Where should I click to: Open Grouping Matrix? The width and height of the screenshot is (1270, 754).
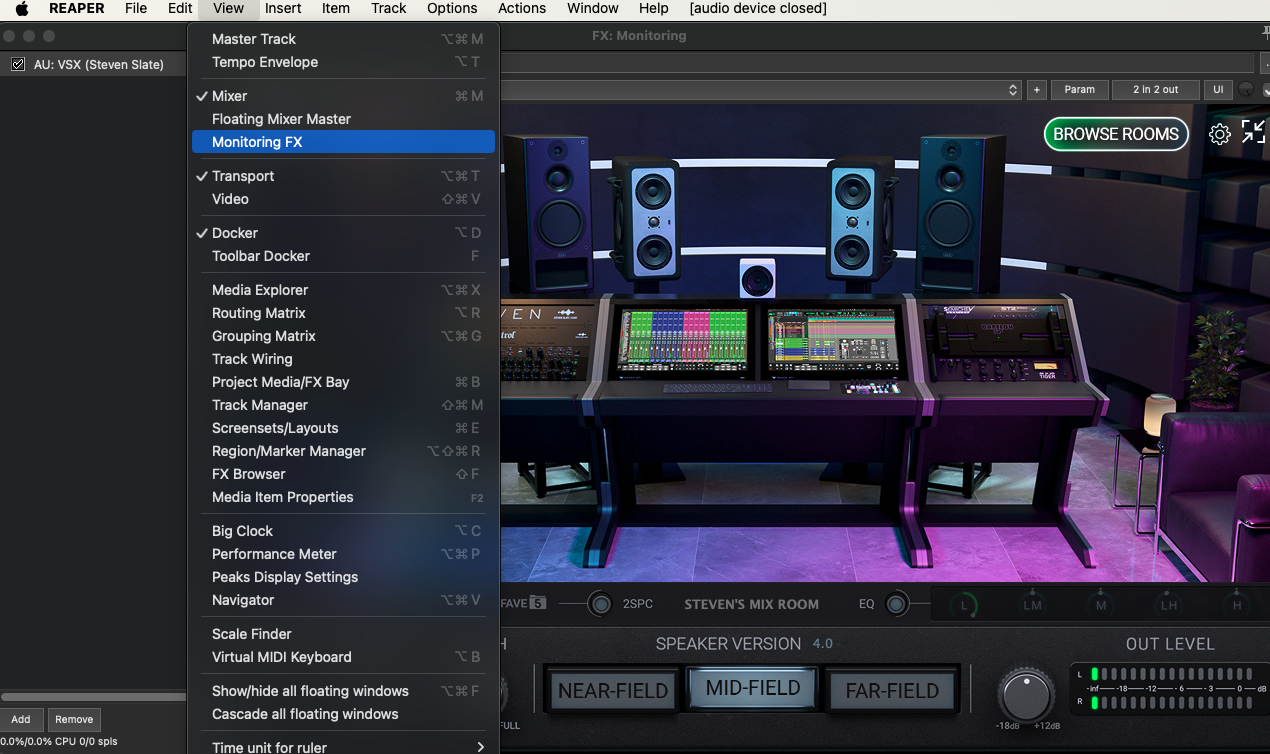pyautogui.click(x=343, y=336)
